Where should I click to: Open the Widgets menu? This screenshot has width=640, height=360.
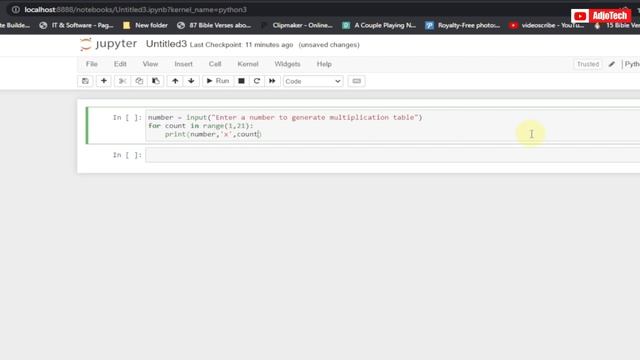coord(287,64)
